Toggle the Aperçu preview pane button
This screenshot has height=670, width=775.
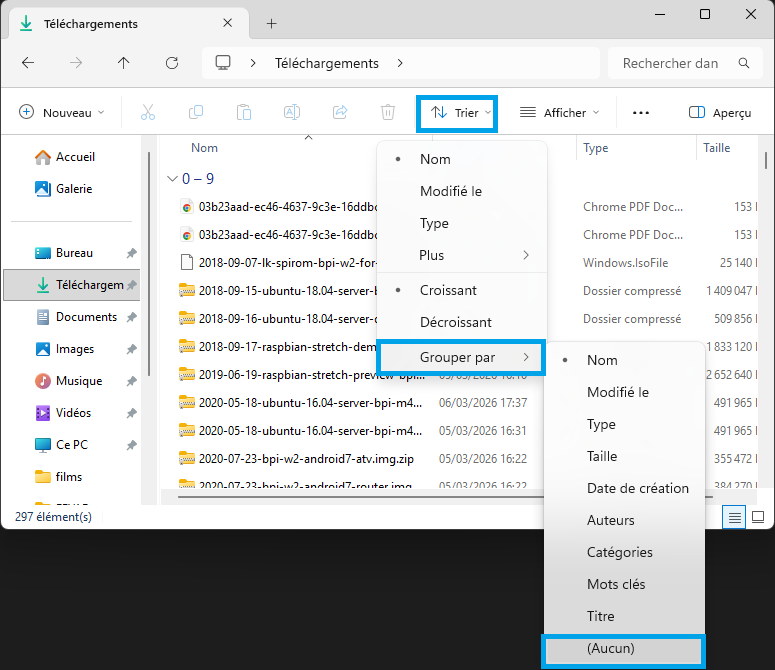coord(720,113)
